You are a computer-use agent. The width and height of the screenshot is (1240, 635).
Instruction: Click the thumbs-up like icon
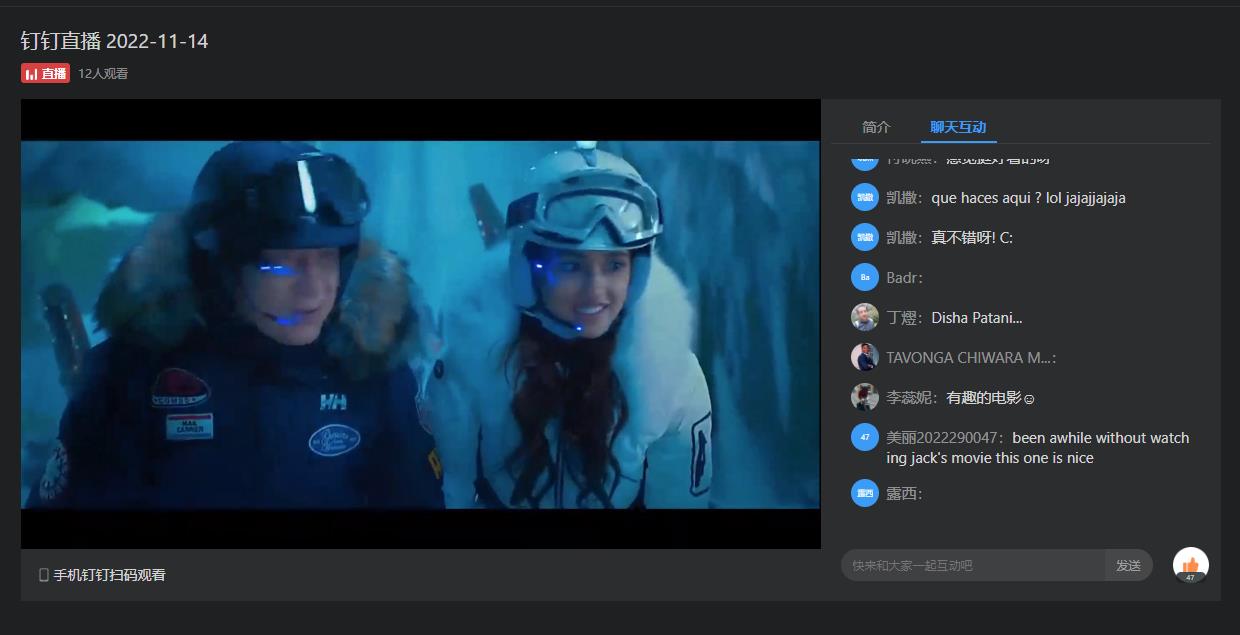1190,564
